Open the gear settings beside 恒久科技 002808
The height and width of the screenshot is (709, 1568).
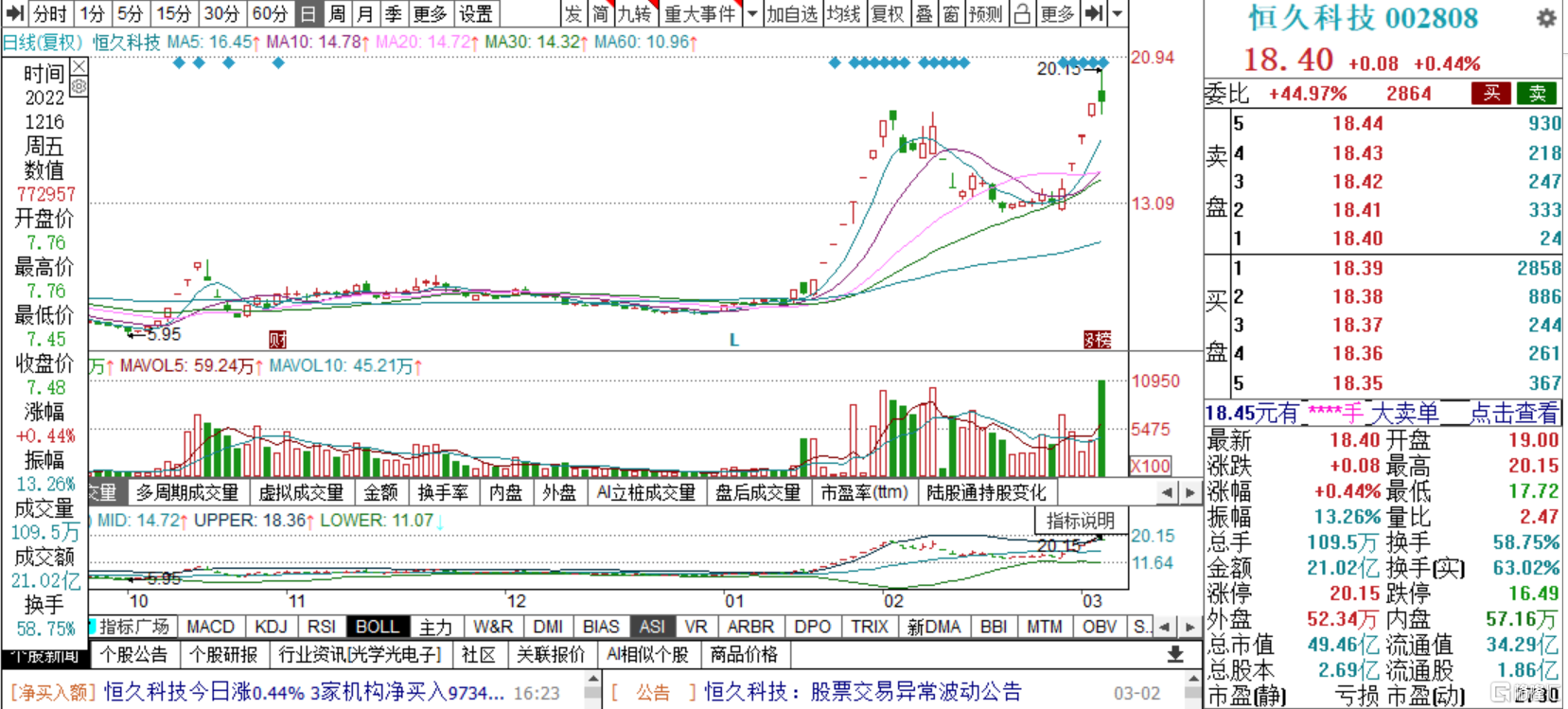(x=1546, y=18)
